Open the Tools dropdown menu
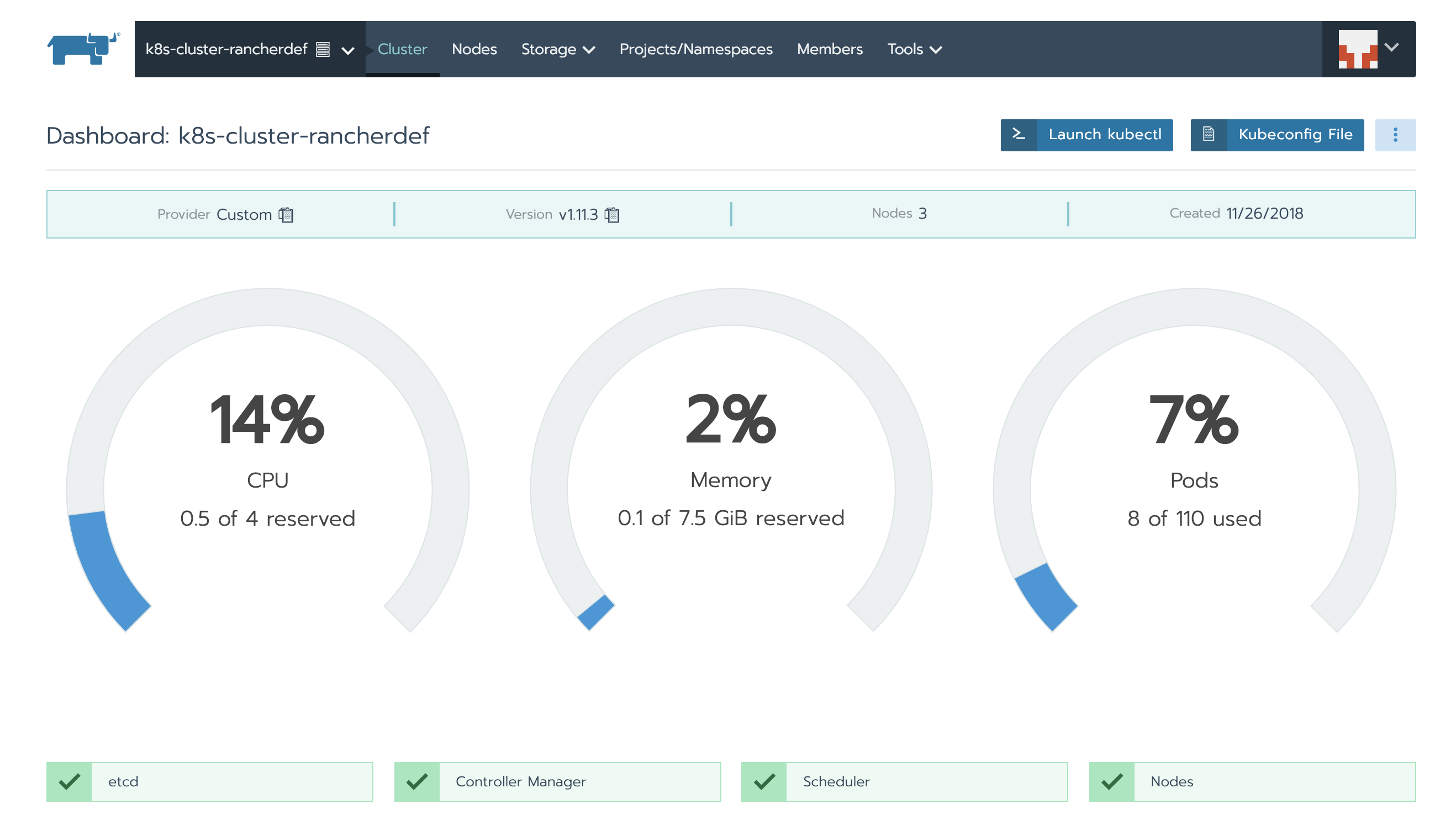Screen dimensions: 1456x825 [x=912, y=49]
